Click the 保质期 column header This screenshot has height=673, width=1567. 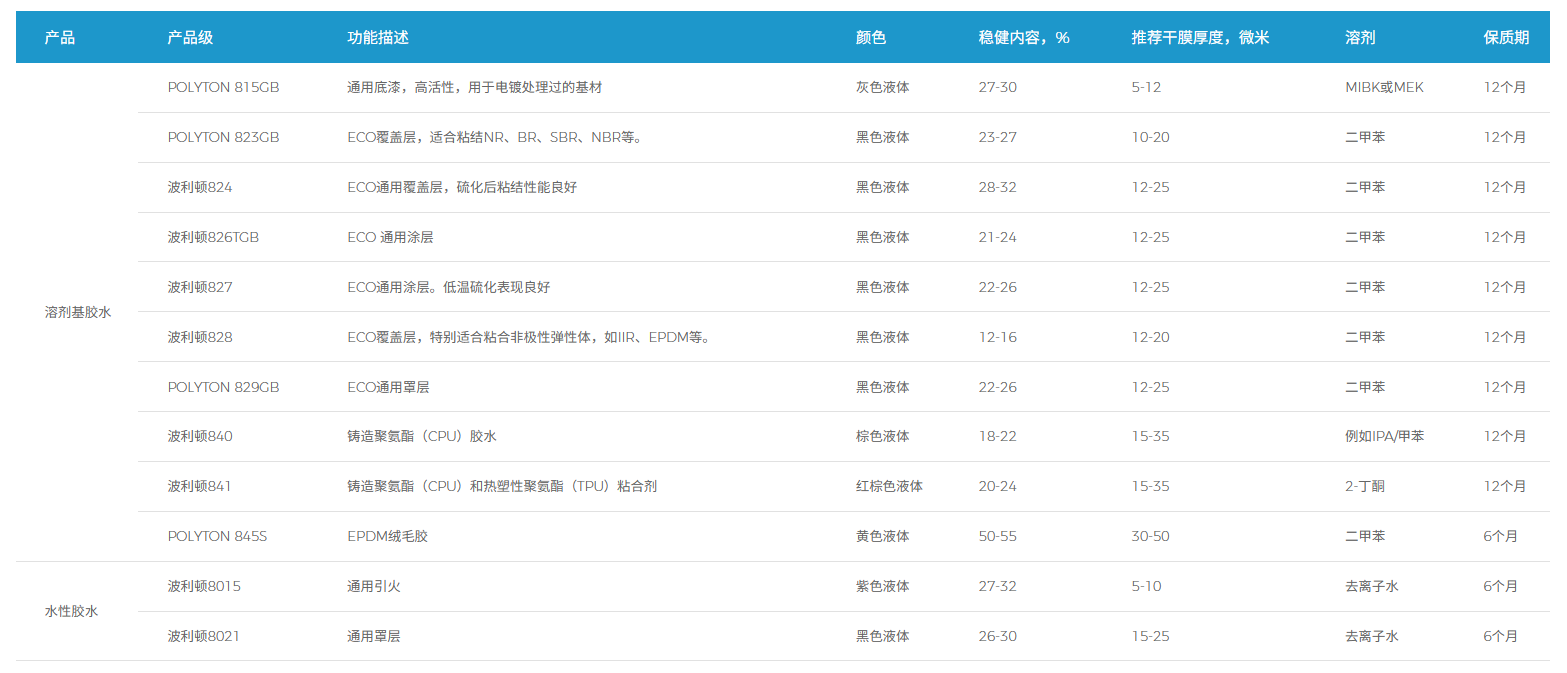(1506, 38)
